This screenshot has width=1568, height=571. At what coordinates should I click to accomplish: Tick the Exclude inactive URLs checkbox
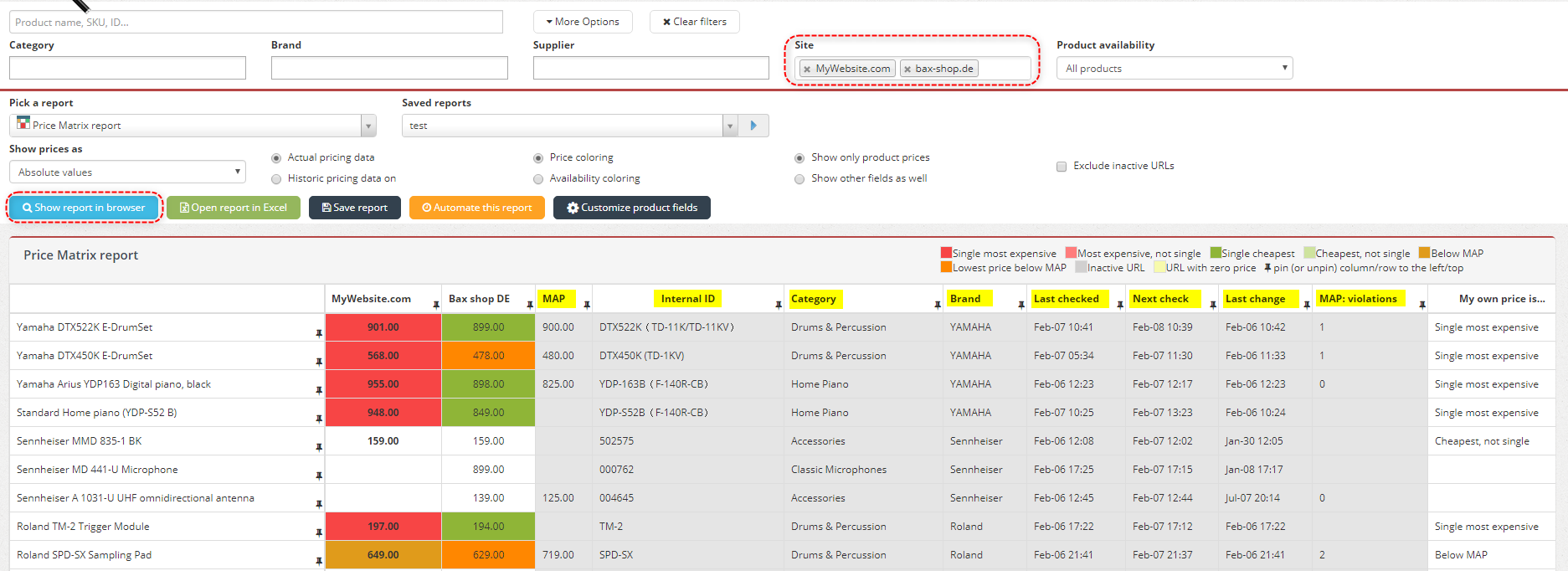pyautogui.click(x=1062, y=167)
